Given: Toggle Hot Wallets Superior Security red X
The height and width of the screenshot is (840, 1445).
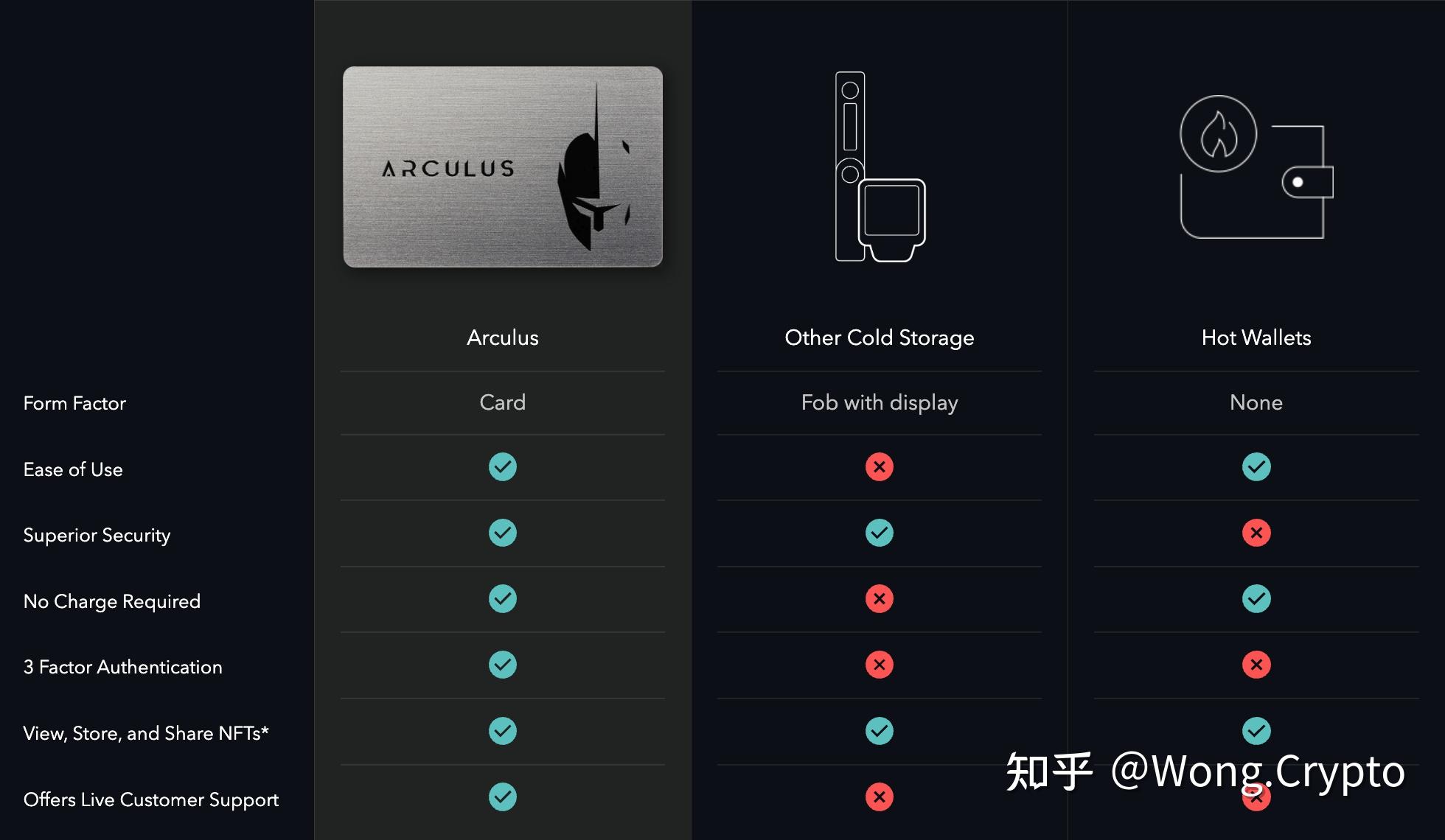Looking at the screenshot, I should click(x=1253, y=532).
